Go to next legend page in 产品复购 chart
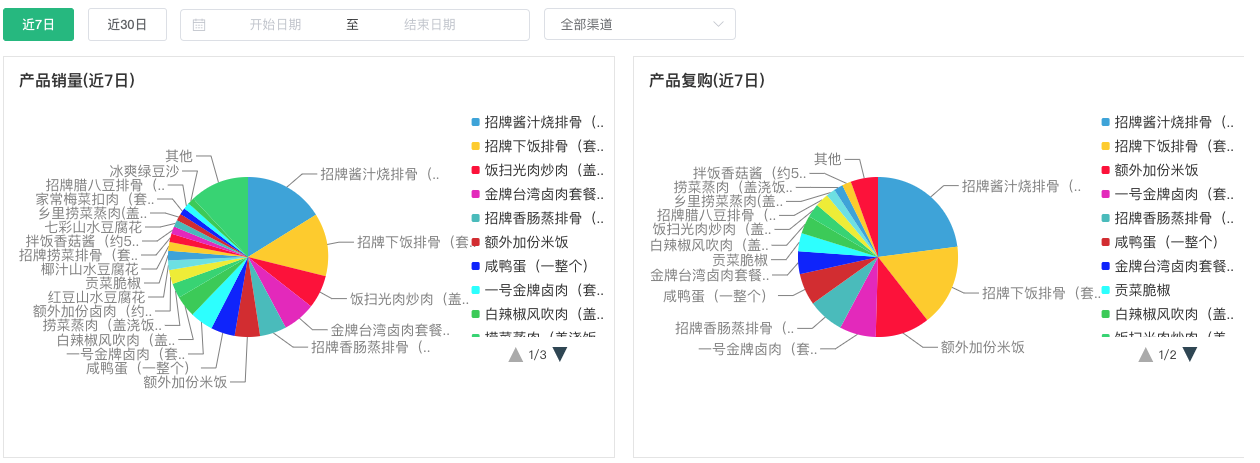 click(1190, 354)
